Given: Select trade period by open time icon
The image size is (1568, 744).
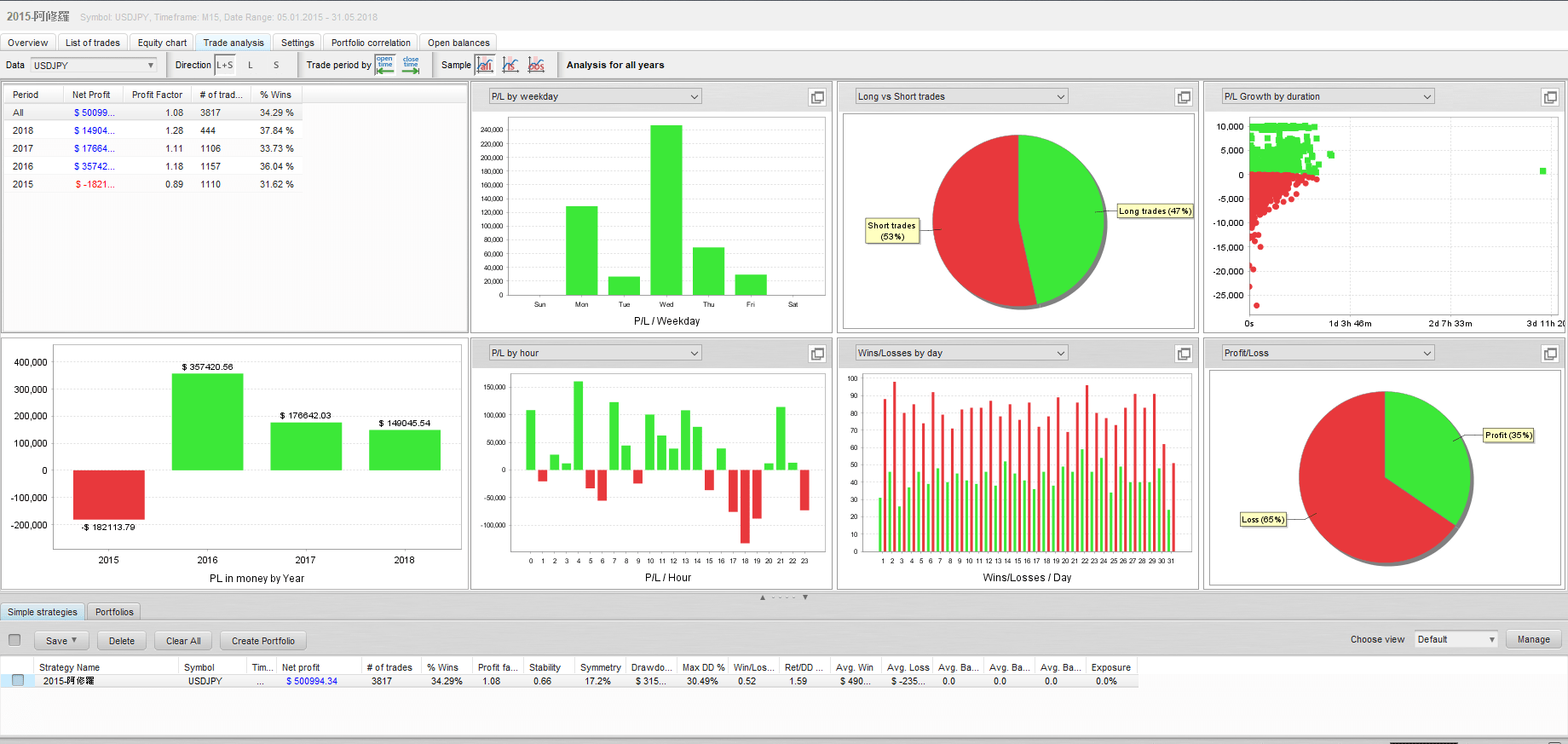Looking at the screenshot, I should pyautogui.click(x=385, y=65).
